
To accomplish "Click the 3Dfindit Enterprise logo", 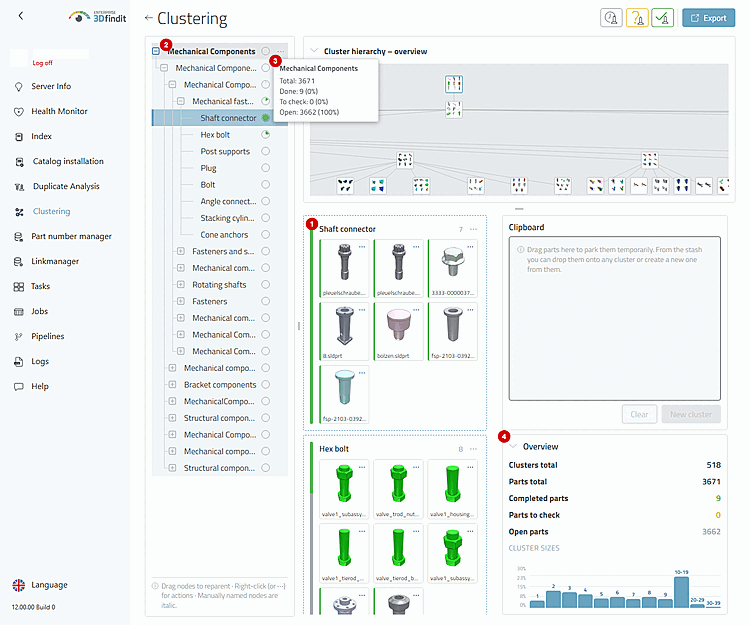I will pos(98,17).
